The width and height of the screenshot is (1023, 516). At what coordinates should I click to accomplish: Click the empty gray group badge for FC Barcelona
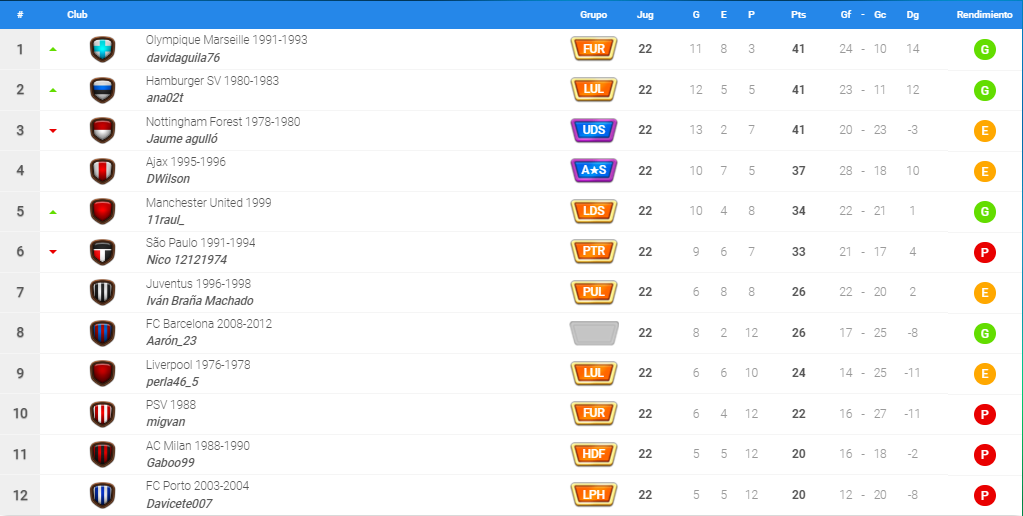594,333
